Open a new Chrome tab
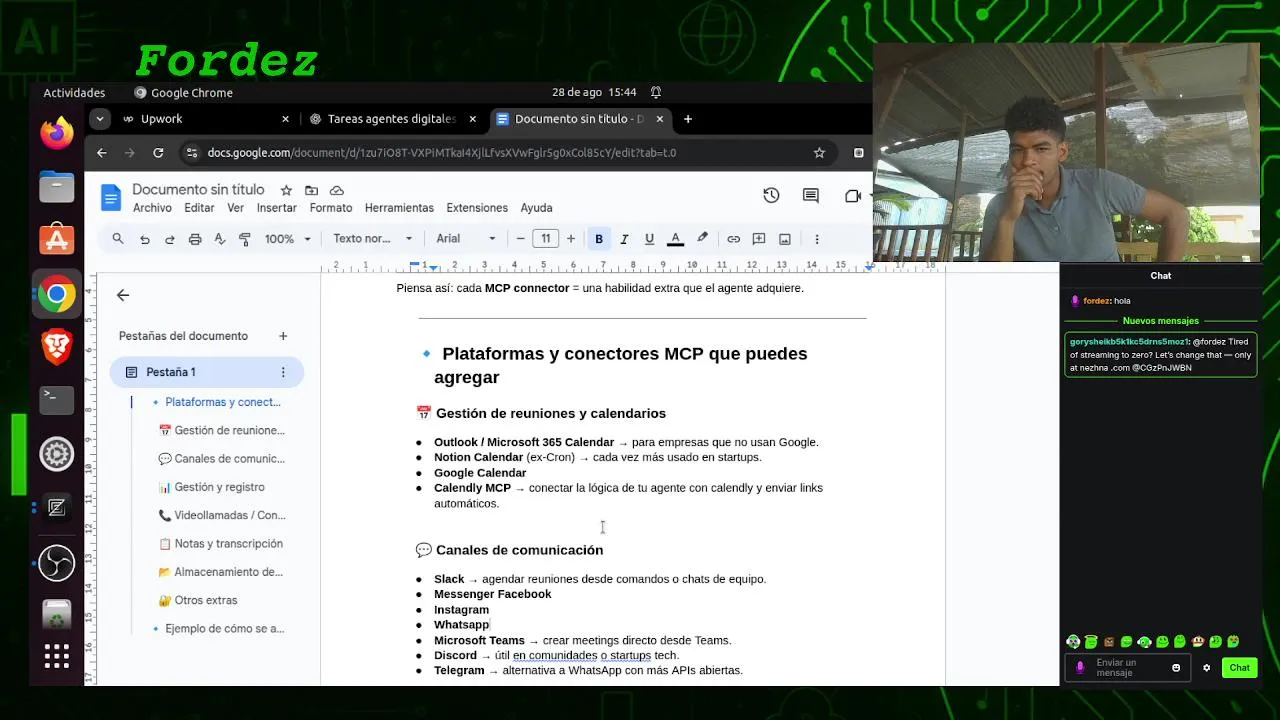 [x=688, y=119]
